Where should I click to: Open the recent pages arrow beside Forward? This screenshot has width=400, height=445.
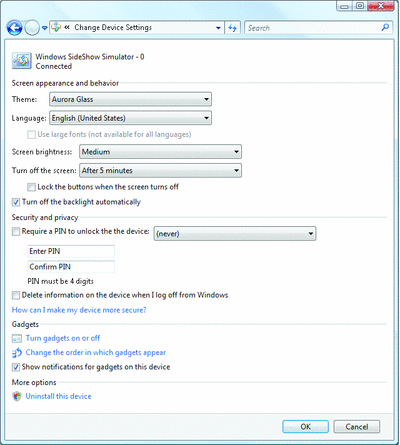(44, 28)
